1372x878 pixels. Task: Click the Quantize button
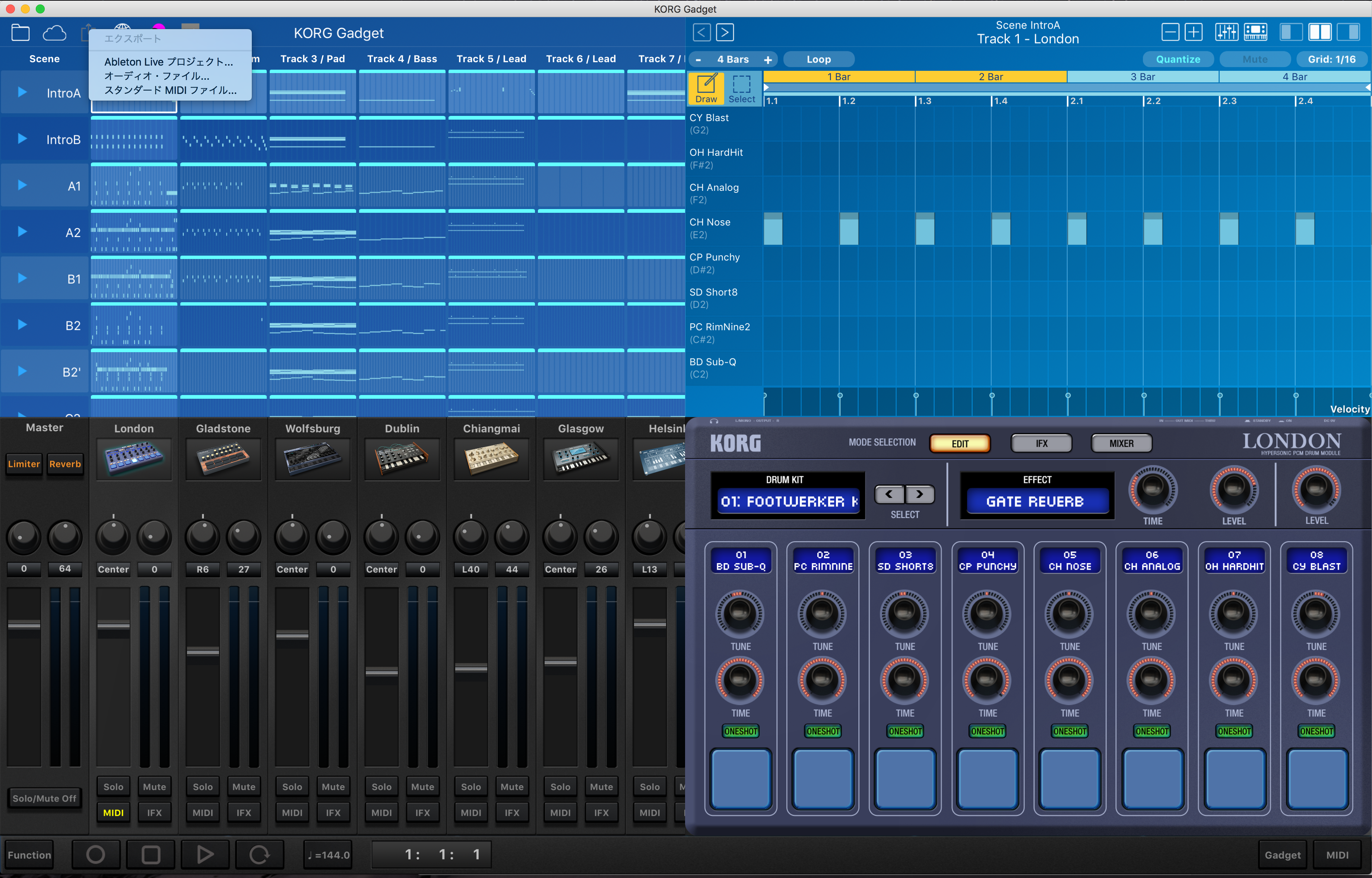(1178, 59)
